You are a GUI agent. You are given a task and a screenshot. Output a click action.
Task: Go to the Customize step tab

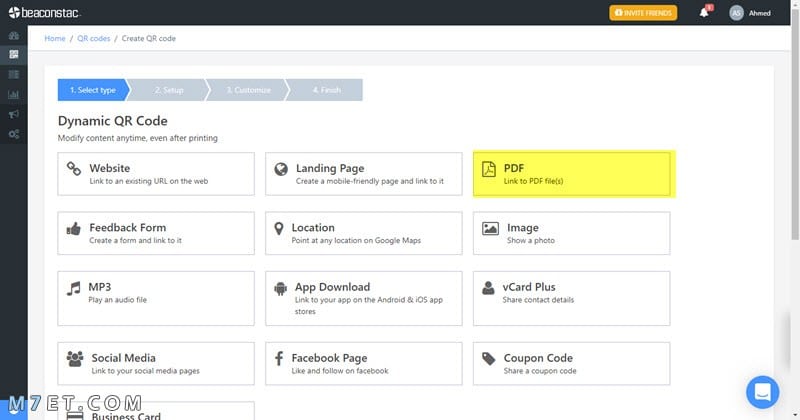point(248,90)
